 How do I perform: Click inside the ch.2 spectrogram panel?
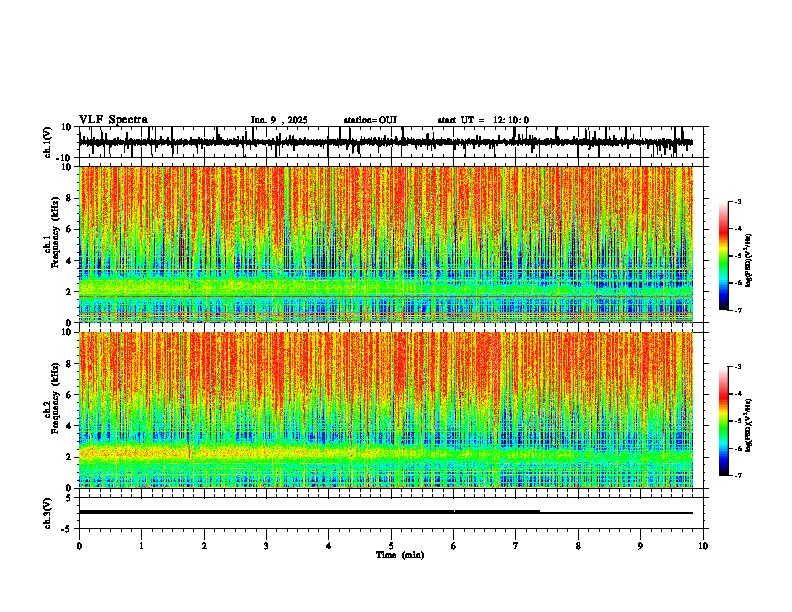[x=385, y=410]
